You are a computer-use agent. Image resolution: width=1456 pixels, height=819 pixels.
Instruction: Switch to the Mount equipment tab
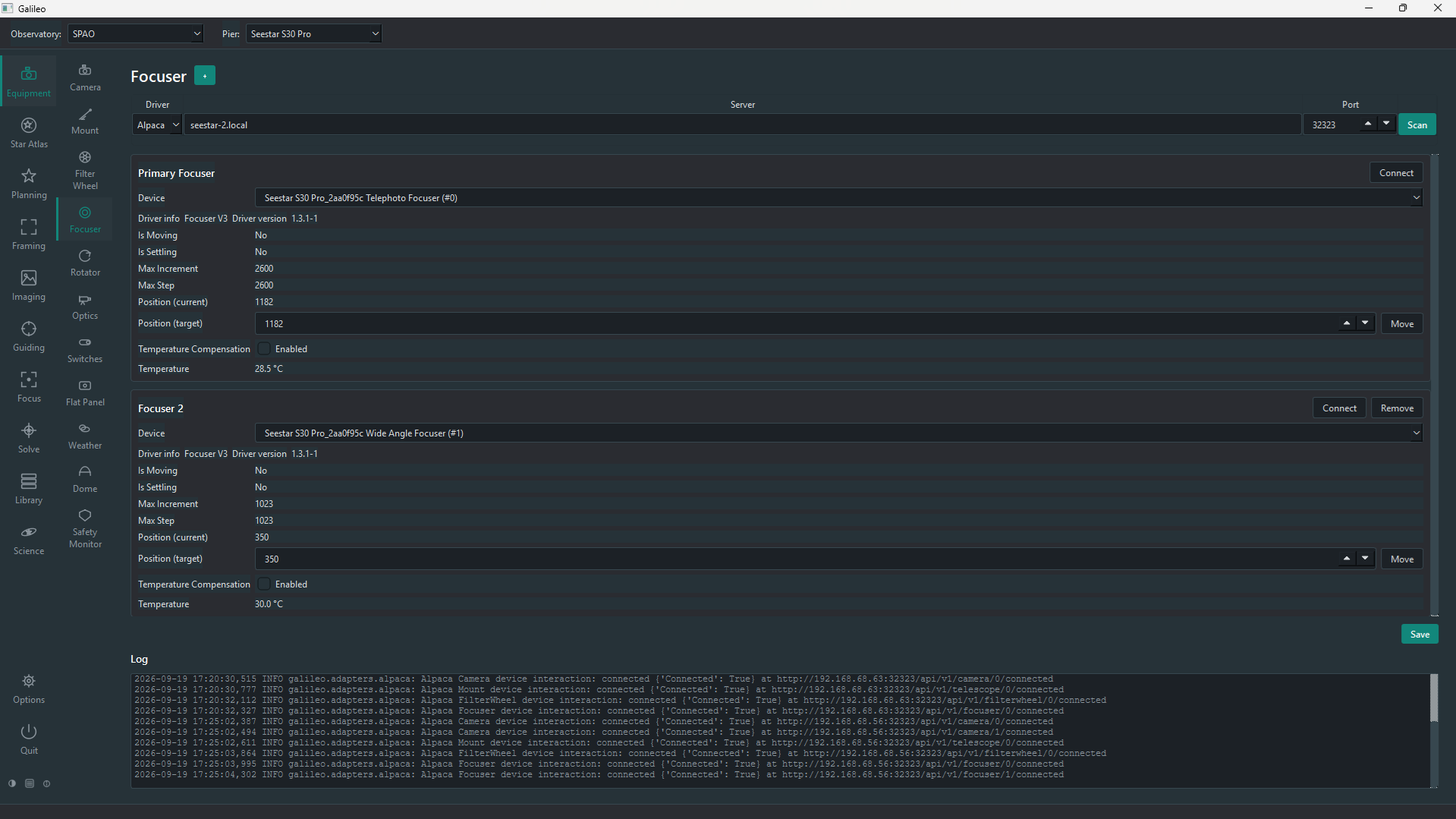(85, 121)
